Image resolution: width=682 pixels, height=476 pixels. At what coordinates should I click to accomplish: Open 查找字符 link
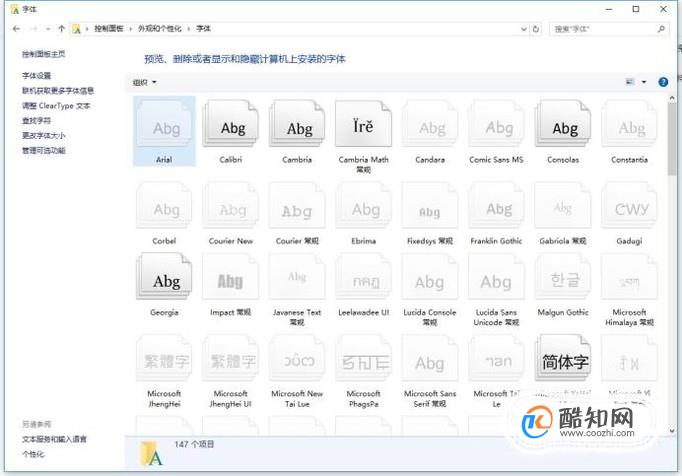[37, 121]
